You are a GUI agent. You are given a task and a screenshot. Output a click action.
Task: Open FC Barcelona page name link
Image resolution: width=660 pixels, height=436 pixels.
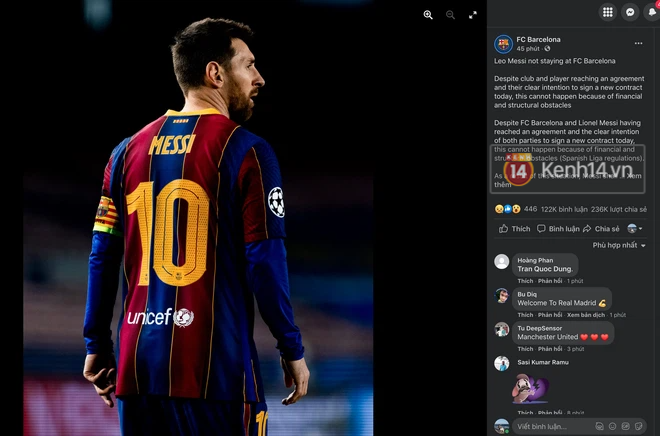pos(538,40)
